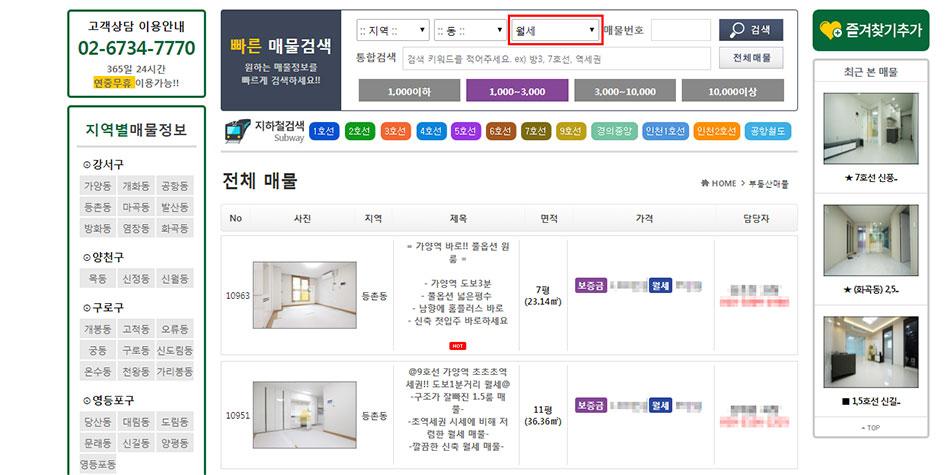The height and width of the screenshot is (475, 950).
Task: Click the HOME breadcrumb icon
Action: (705, 183)
